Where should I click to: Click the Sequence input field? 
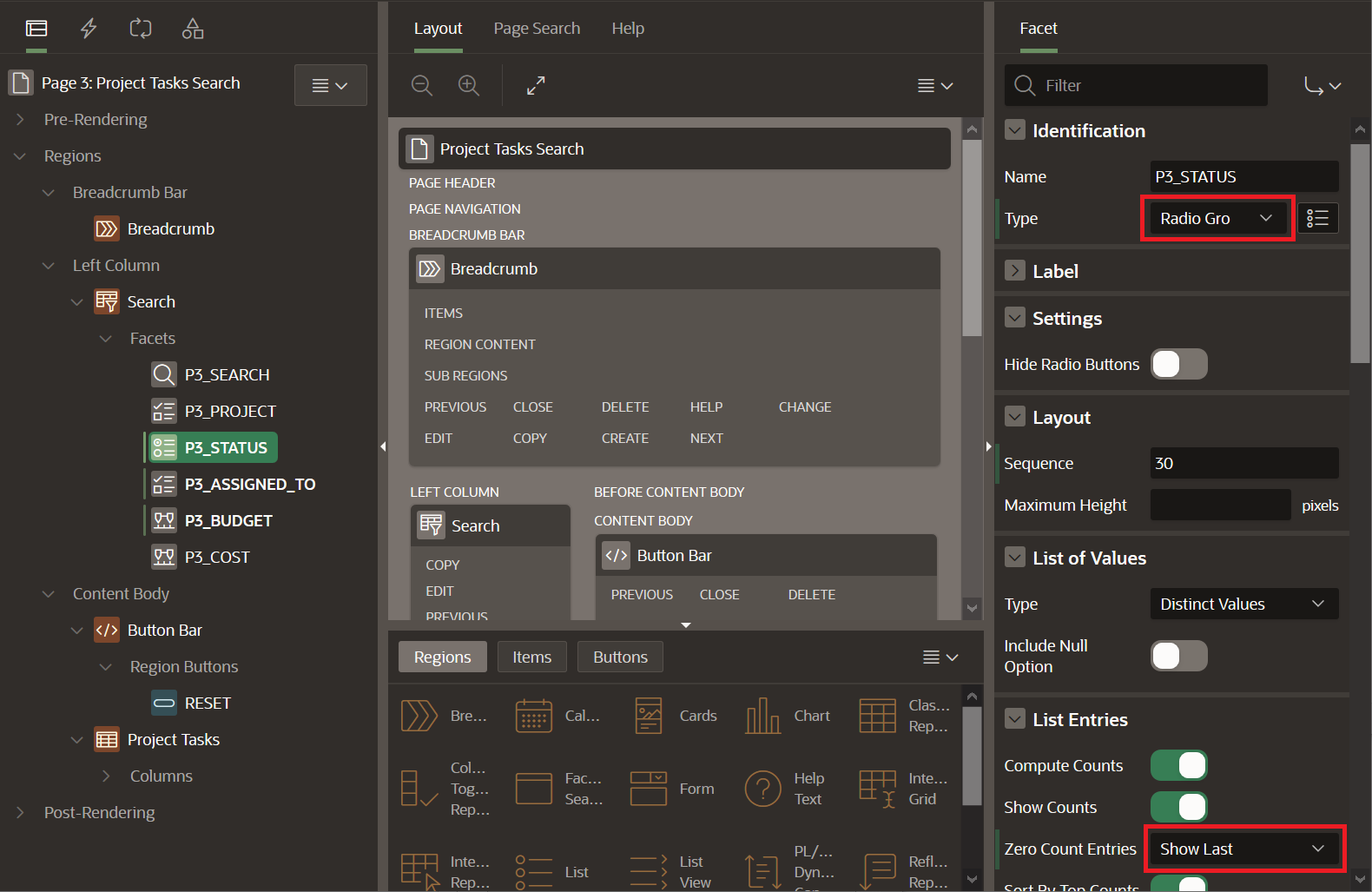(1244, 463)
